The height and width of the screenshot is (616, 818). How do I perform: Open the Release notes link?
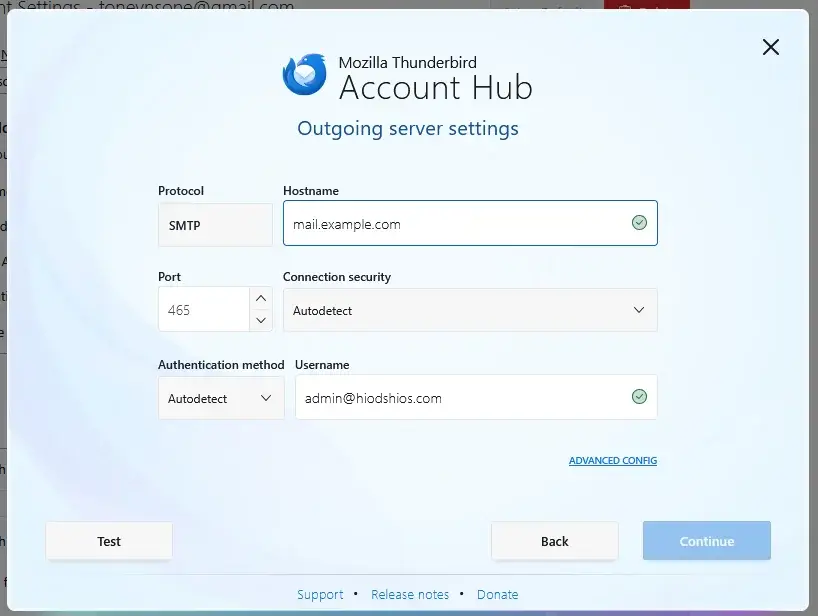click(x=410, y=594)
